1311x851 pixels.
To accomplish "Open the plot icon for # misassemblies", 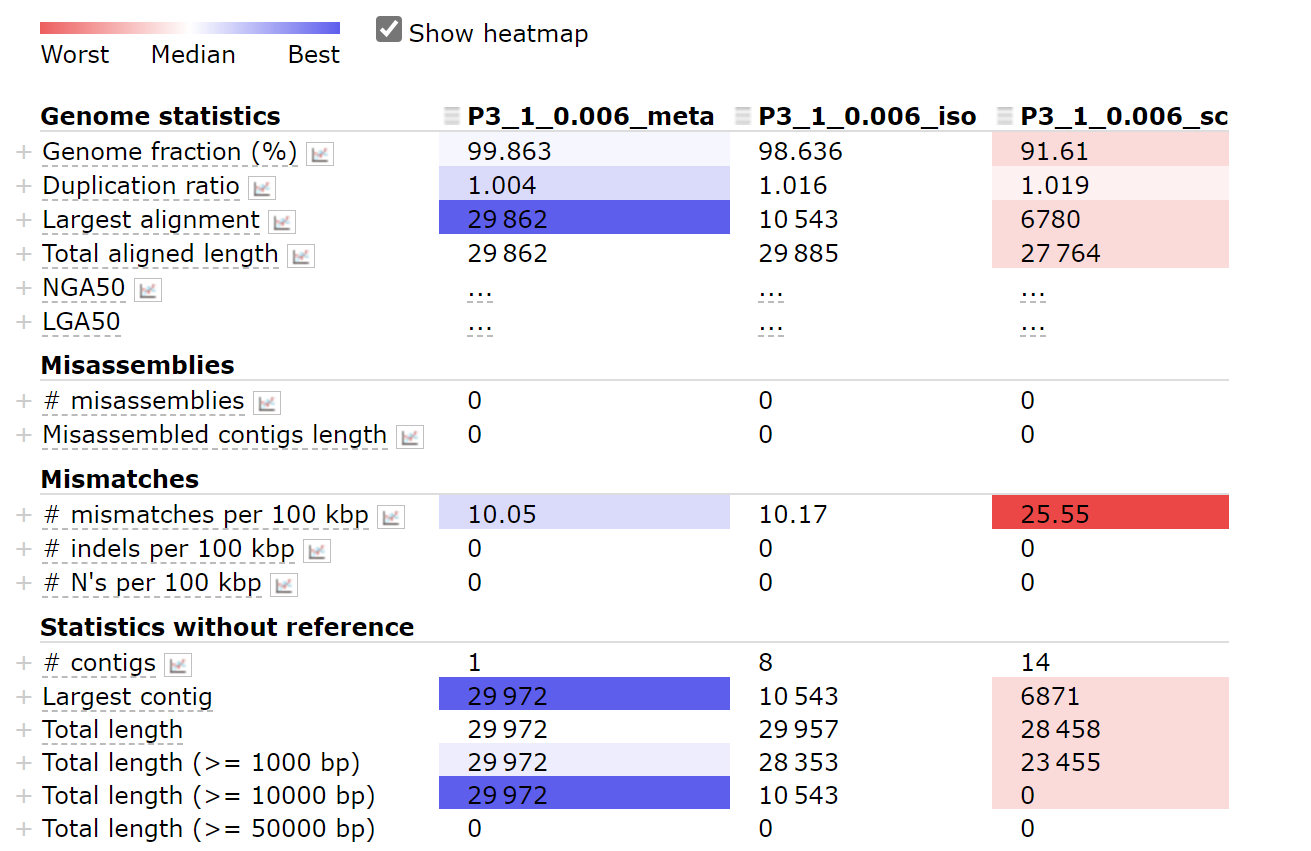I will click(x=267, y=403).
